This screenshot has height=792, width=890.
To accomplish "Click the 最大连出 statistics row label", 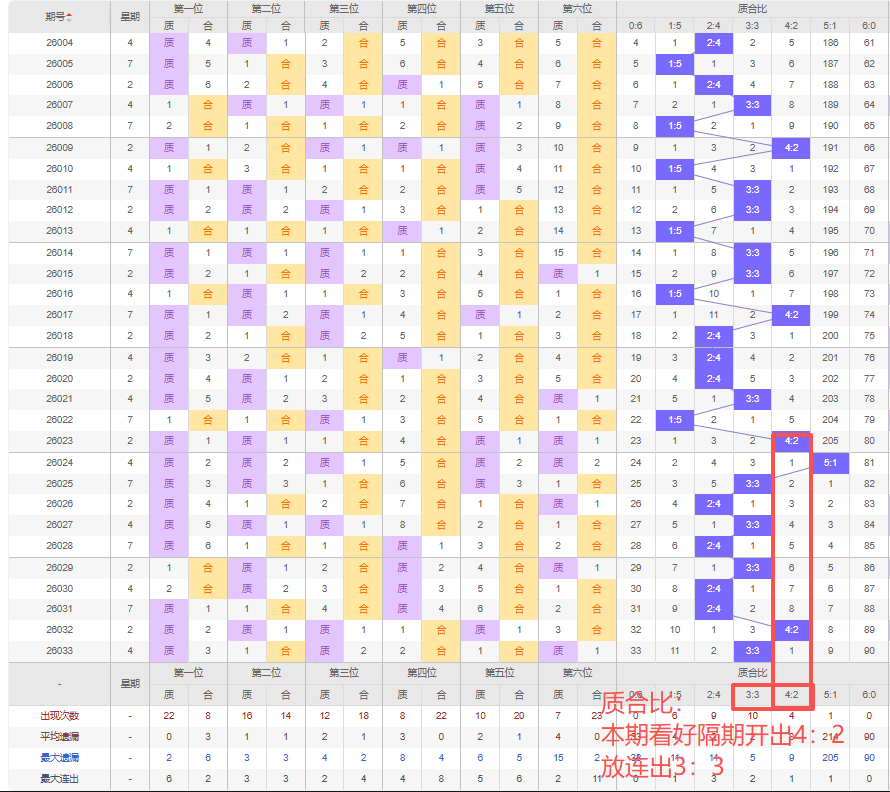I will coord(60,778).
